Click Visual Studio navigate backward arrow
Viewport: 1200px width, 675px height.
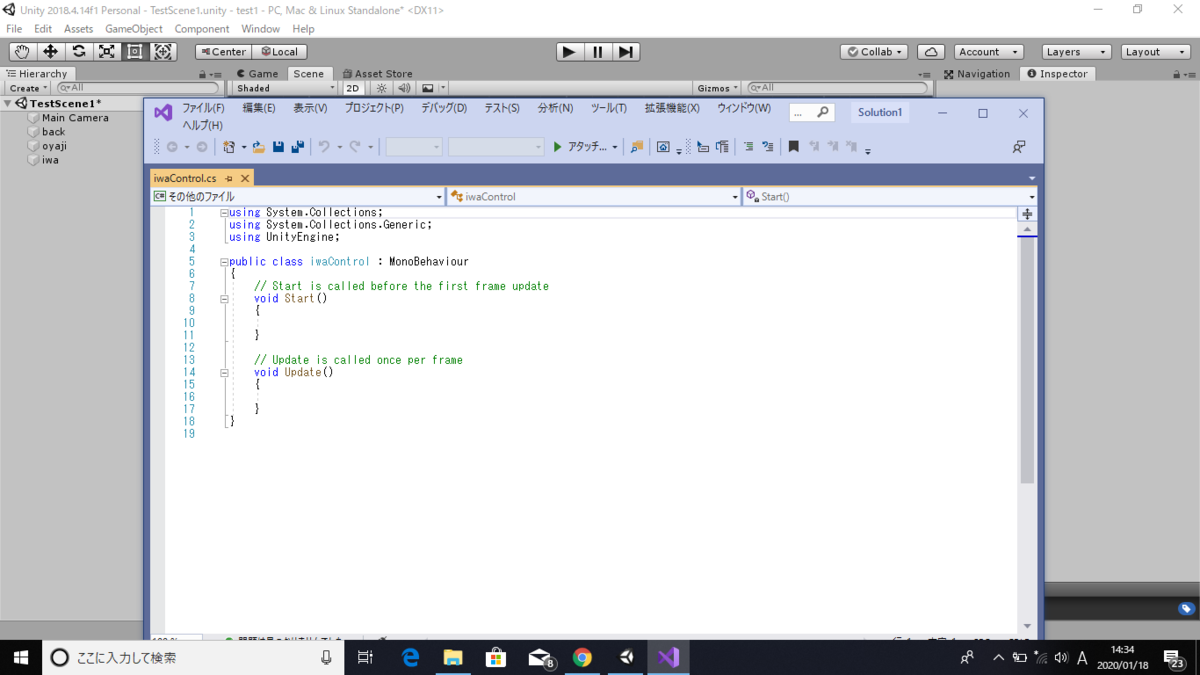tap(172, 147)
